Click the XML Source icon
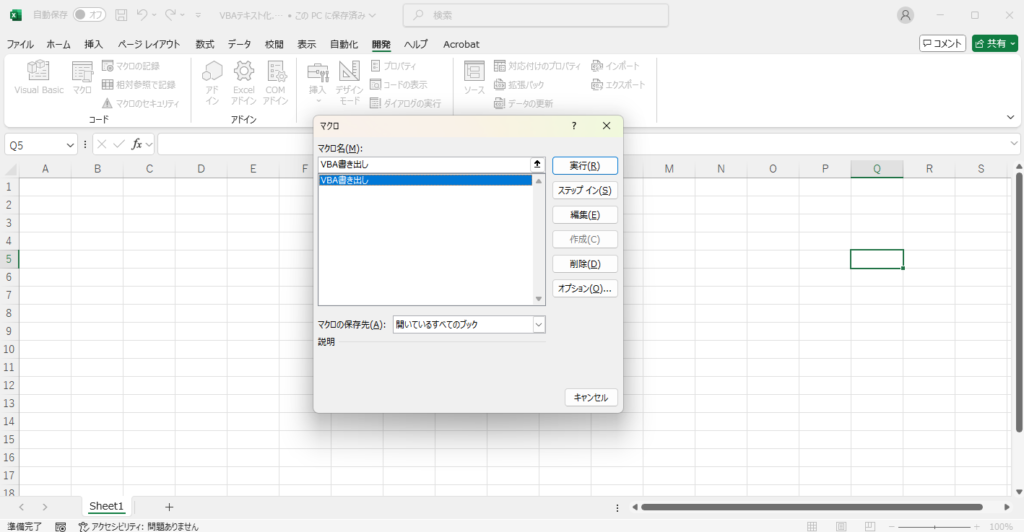The height and width of the screenshot is (532, 1024). 474,72
